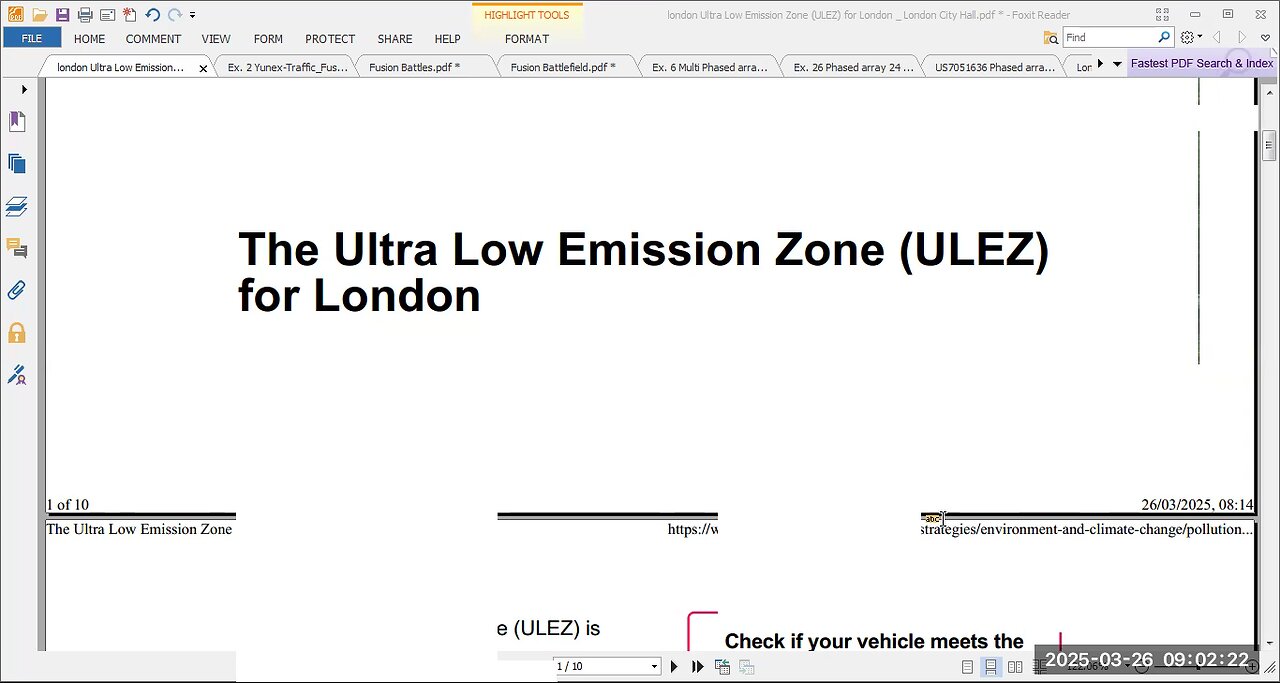The width and height of the screenshot is (1280, 683).
Task: Click the page URL text beginning with https
Action: (693, 529)
